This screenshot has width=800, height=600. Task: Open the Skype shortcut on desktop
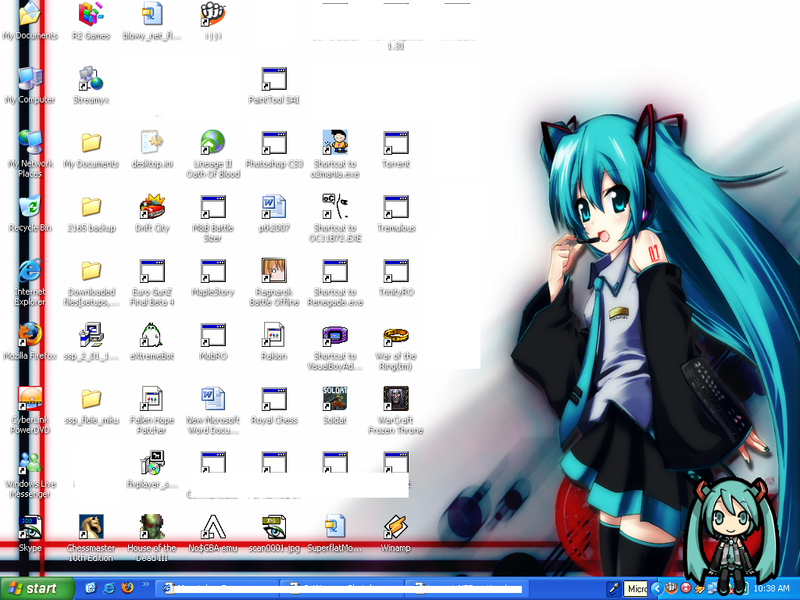(x=30, y=527)
